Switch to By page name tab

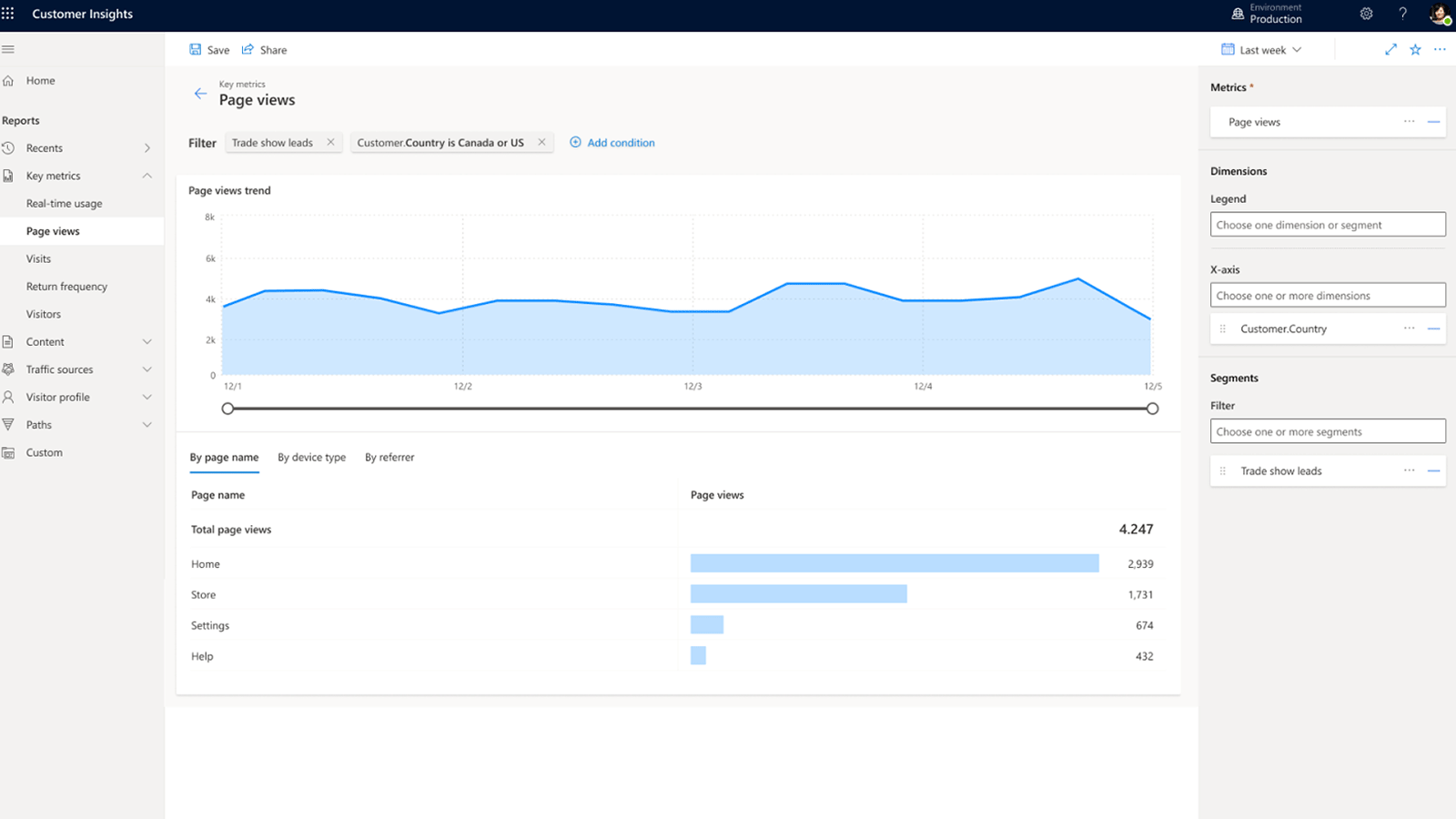(x=224, y=458)
